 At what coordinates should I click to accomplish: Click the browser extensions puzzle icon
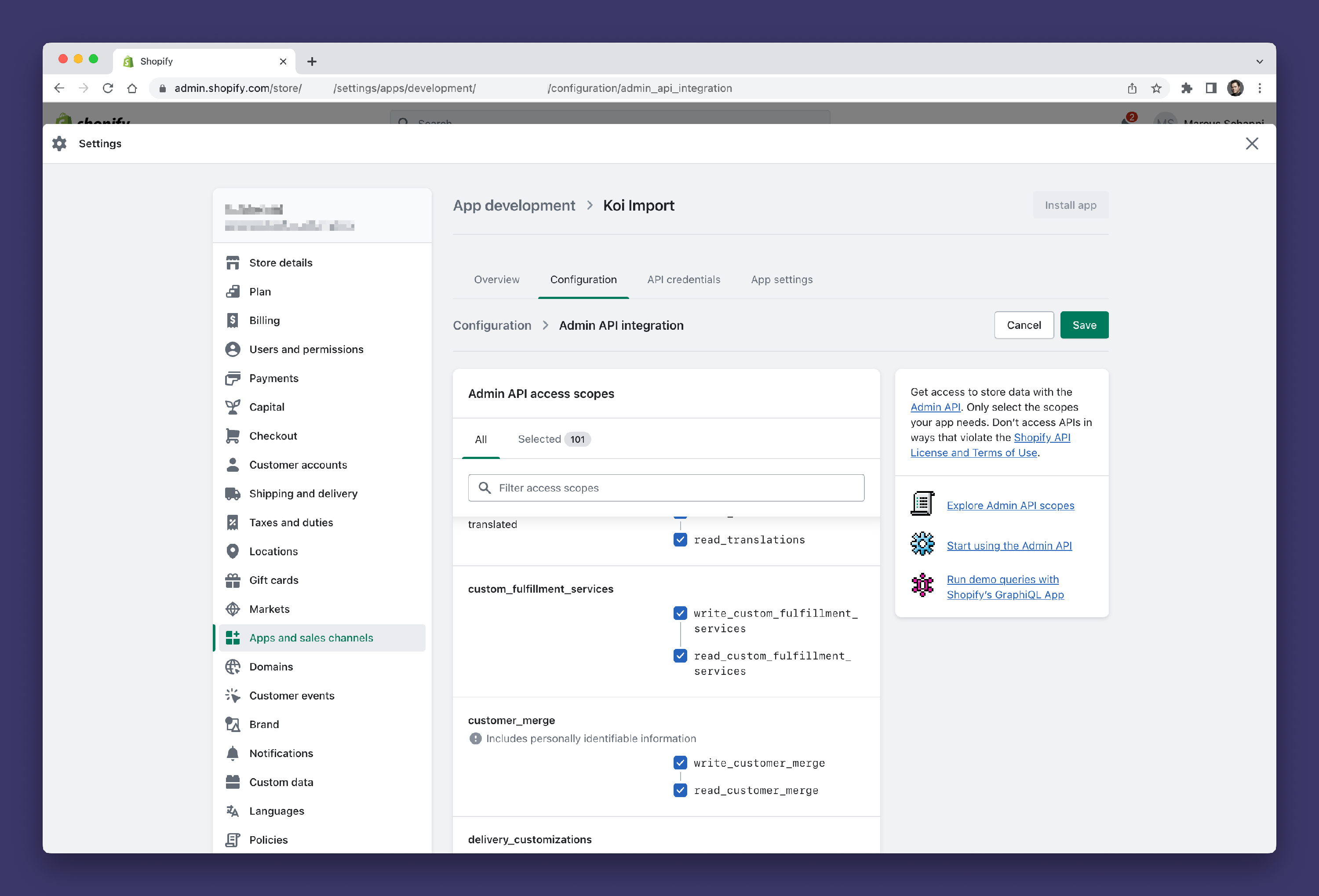[1186, 88]
